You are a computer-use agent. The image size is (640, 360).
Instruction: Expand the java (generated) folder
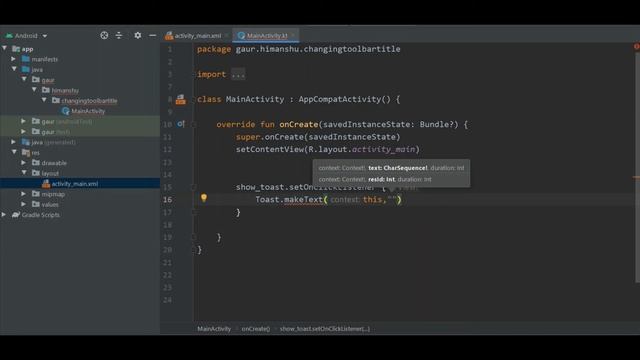(14, 142)
